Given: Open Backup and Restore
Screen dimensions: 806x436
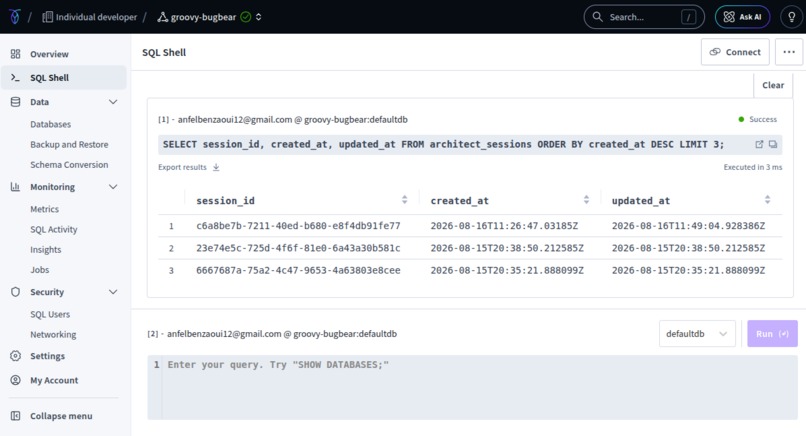Looking at the screenshot, I should [x=69, y=144].
